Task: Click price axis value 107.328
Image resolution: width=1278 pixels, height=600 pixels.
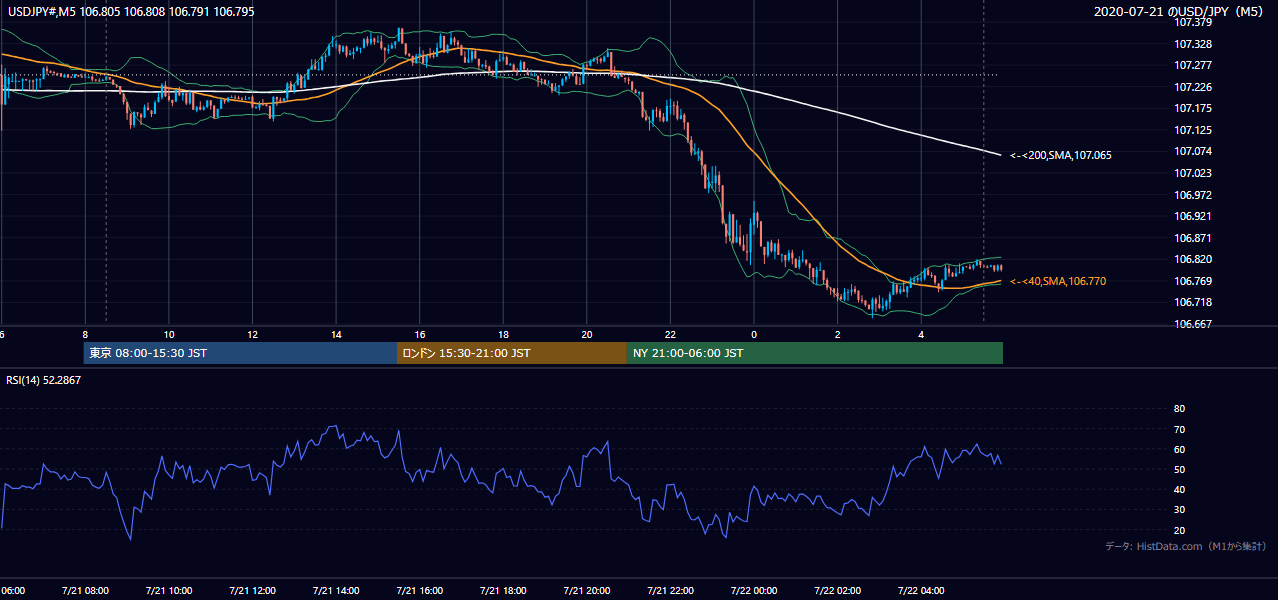Action: (x=1193, y=44)
